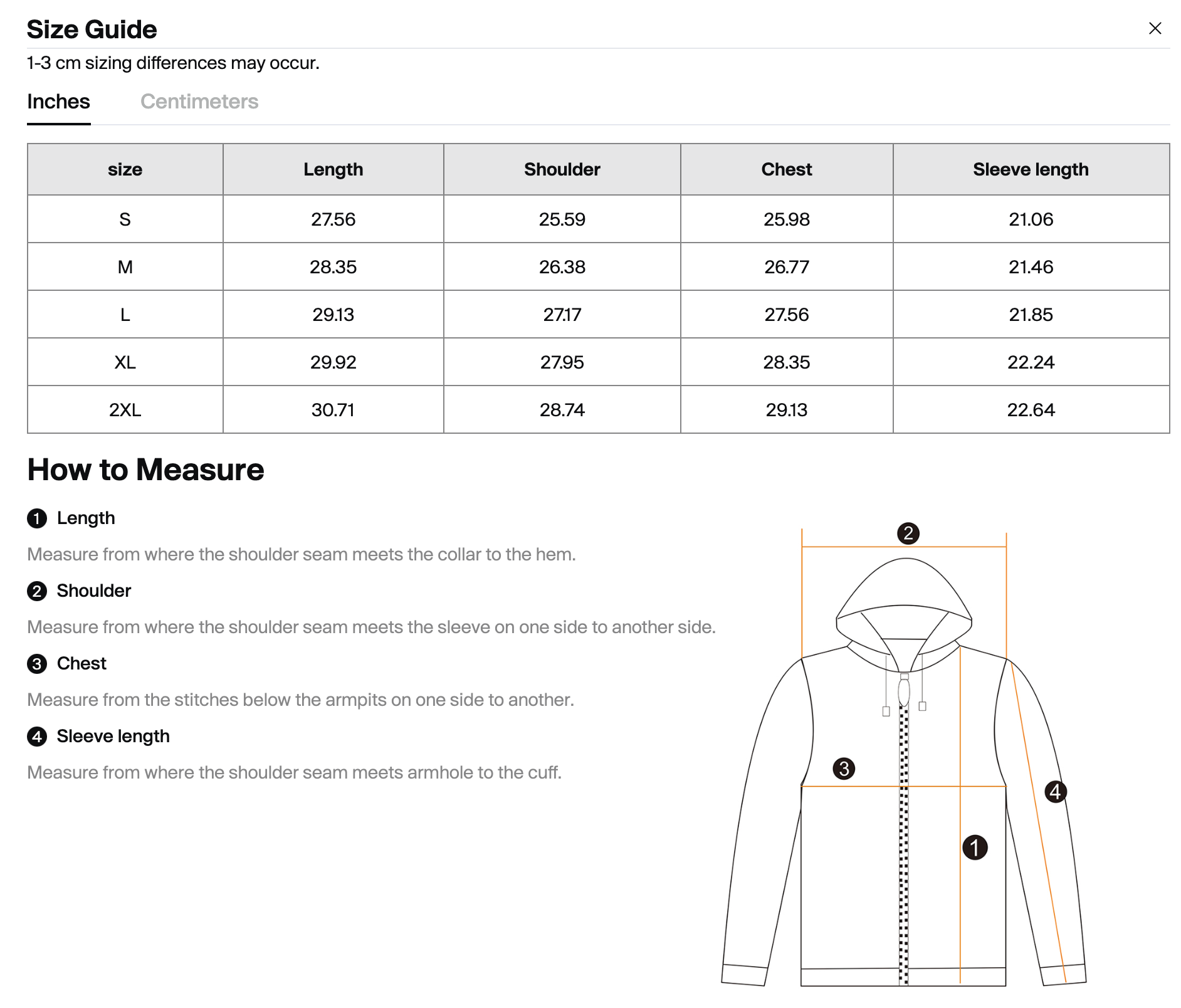The width and height of the screenshot is (1181, 1008).
Task: Click the number 2 Shoulder bullet icon
Action: click(37, 591)
